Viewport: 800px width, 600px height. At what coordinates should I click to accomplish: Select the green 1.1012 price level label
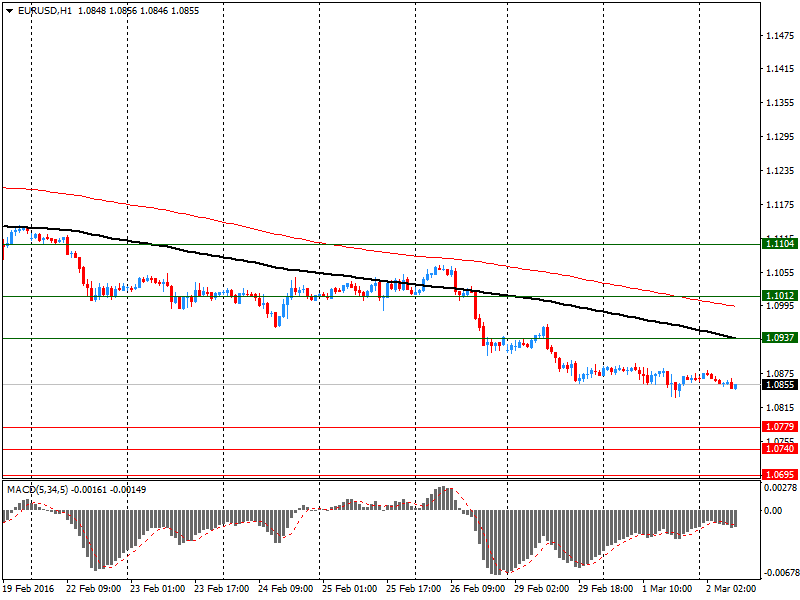tap(780, 296)
